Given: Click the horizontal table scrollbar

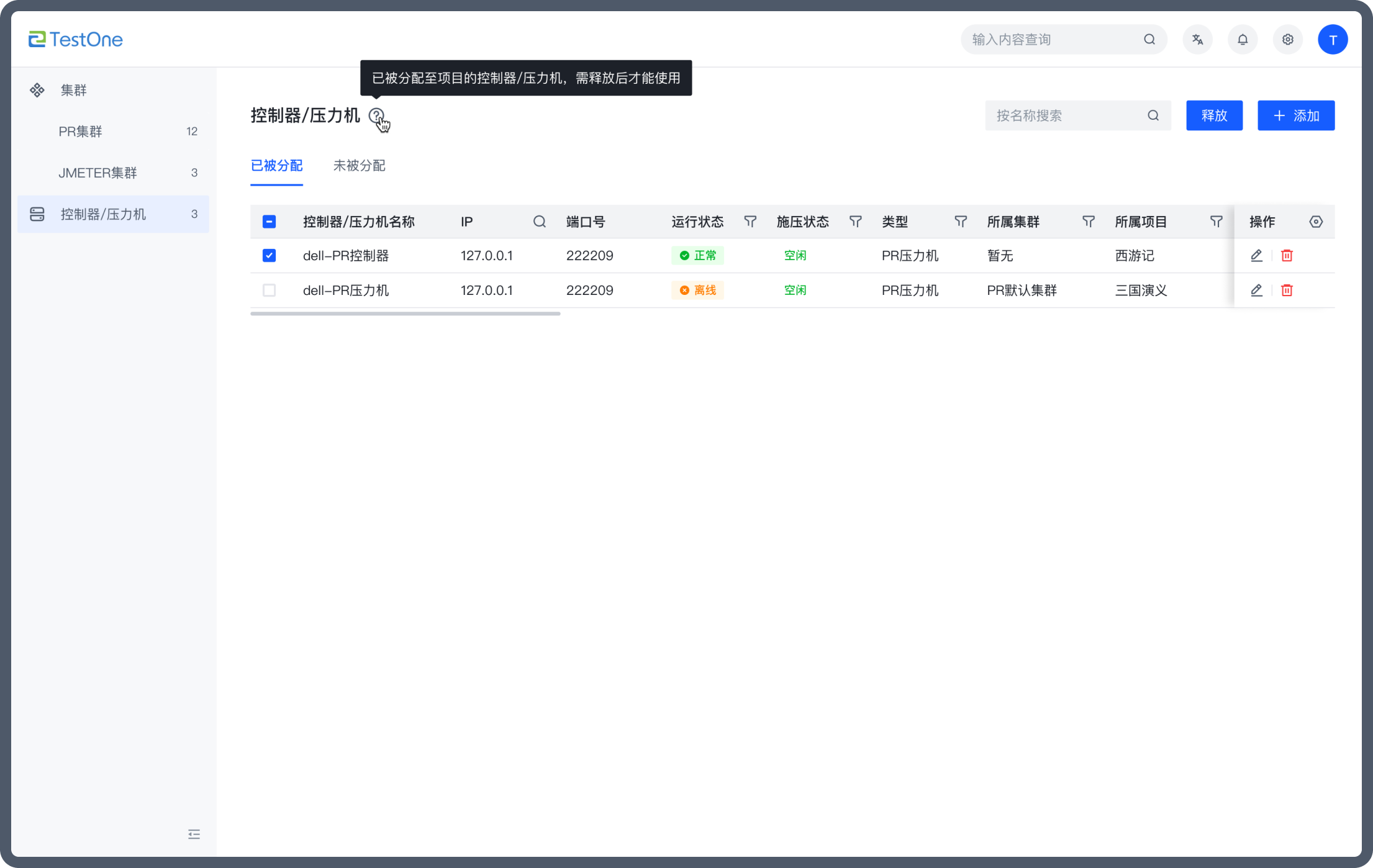Looking at the screenshot, I should (x=405, y=314).
